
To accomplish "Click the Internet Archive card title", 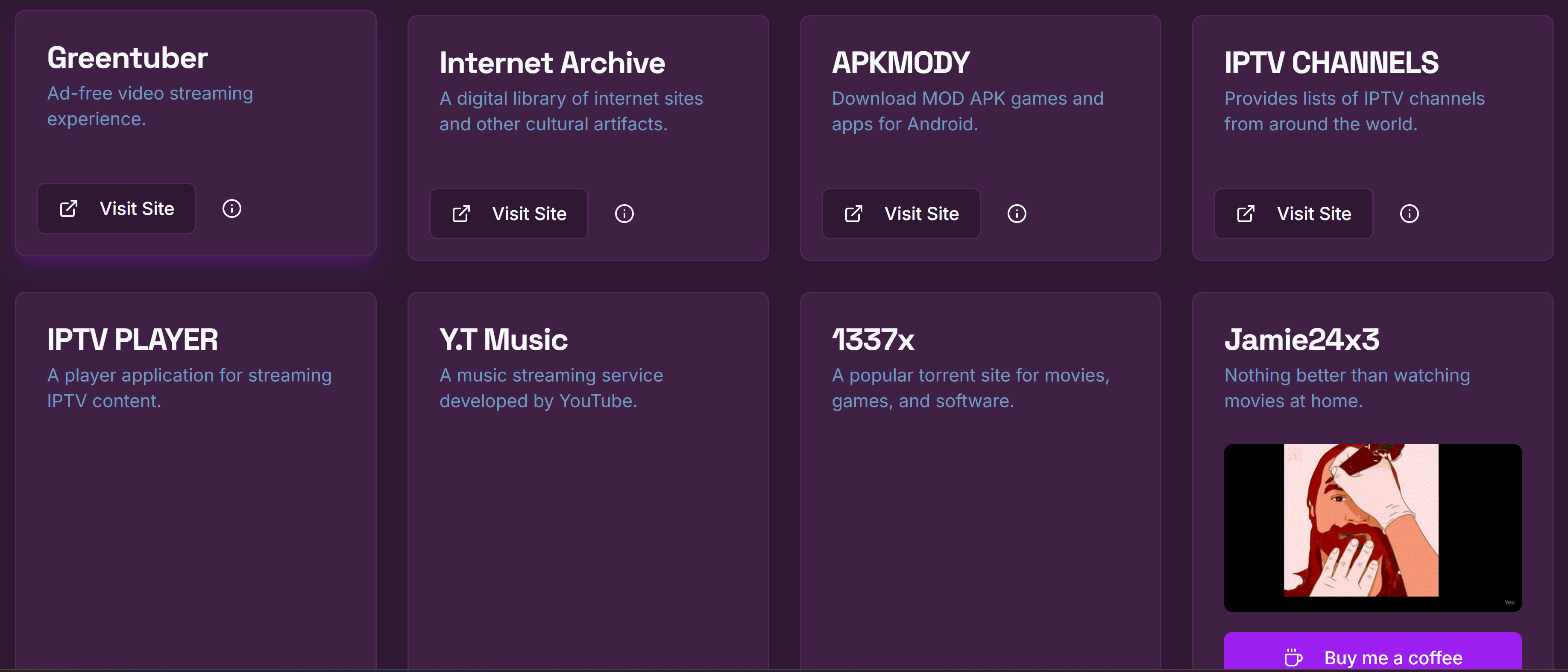I will point(552,63).
